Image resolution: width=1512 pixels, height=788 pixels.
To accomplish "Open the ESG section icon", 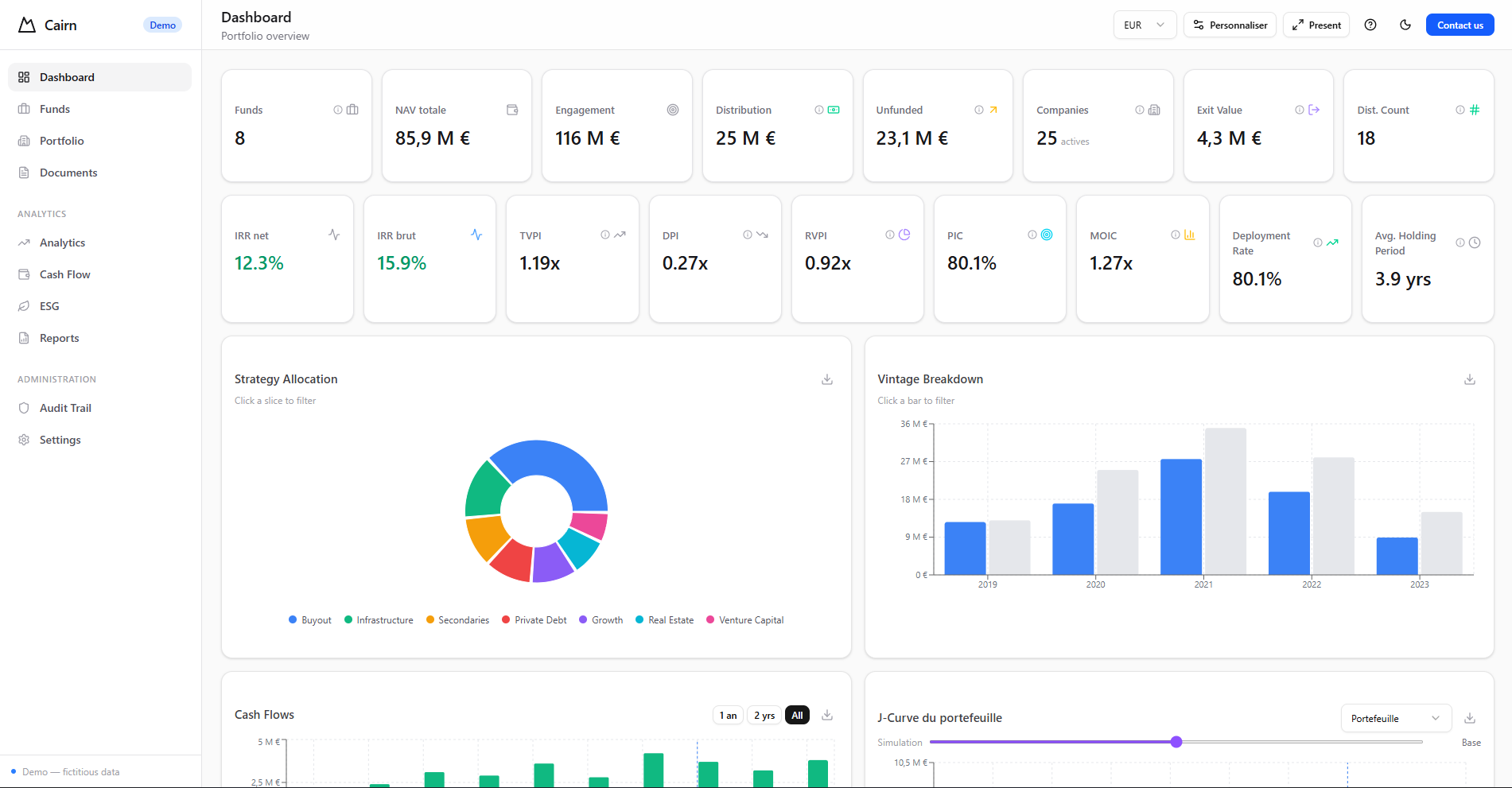I will coord(25,305).
